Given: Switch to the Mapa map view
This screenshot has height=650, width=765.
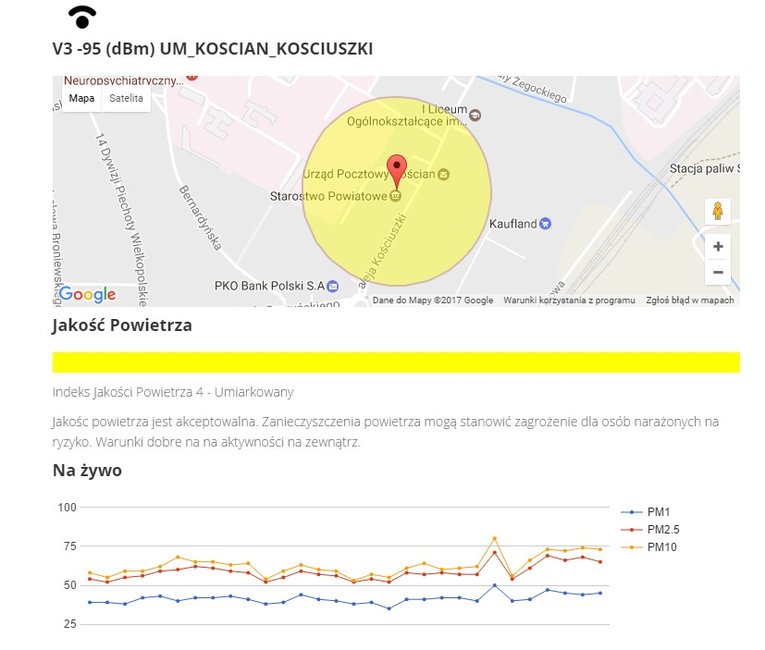Looking at the screenshot, I should (82, 98).
